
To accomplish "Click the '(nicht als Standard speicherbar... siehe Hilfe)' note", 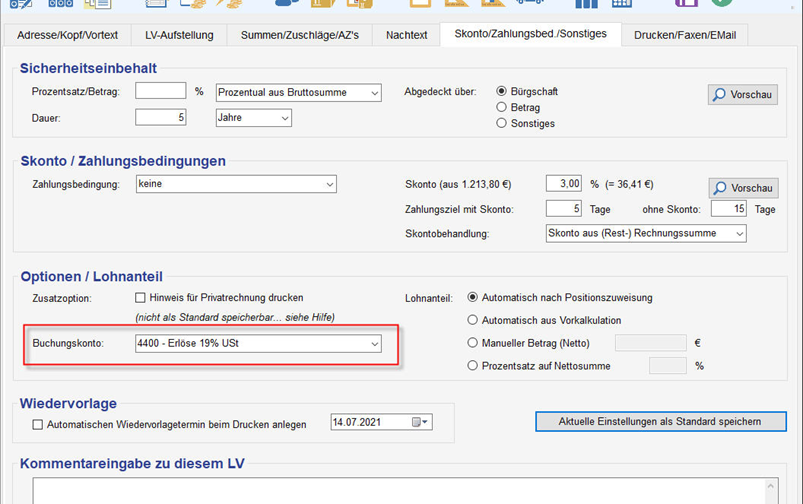I will click(x=235, y=318).
